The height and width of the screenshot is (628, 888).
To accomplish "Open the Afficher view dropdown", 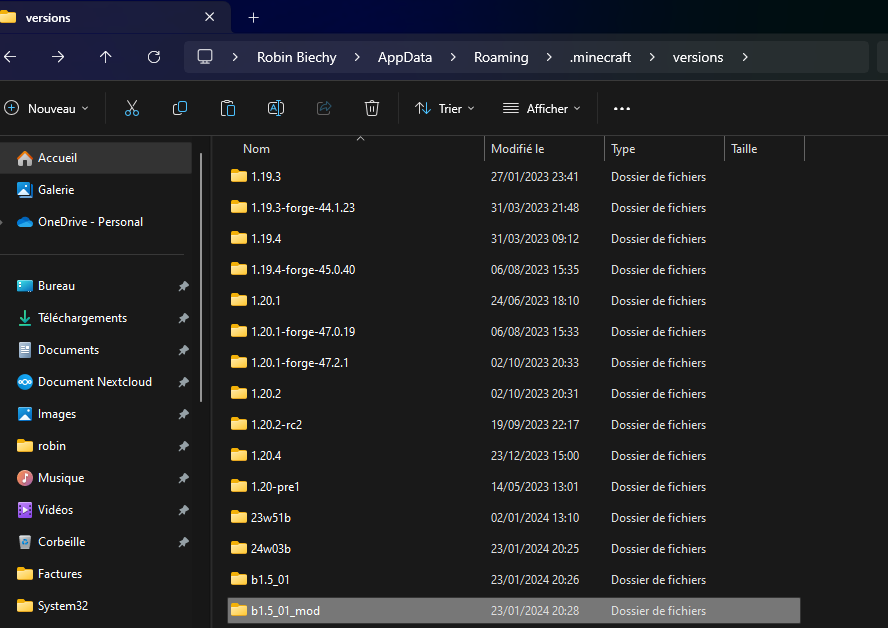I will pyautogui.click(x=542, y=108).
